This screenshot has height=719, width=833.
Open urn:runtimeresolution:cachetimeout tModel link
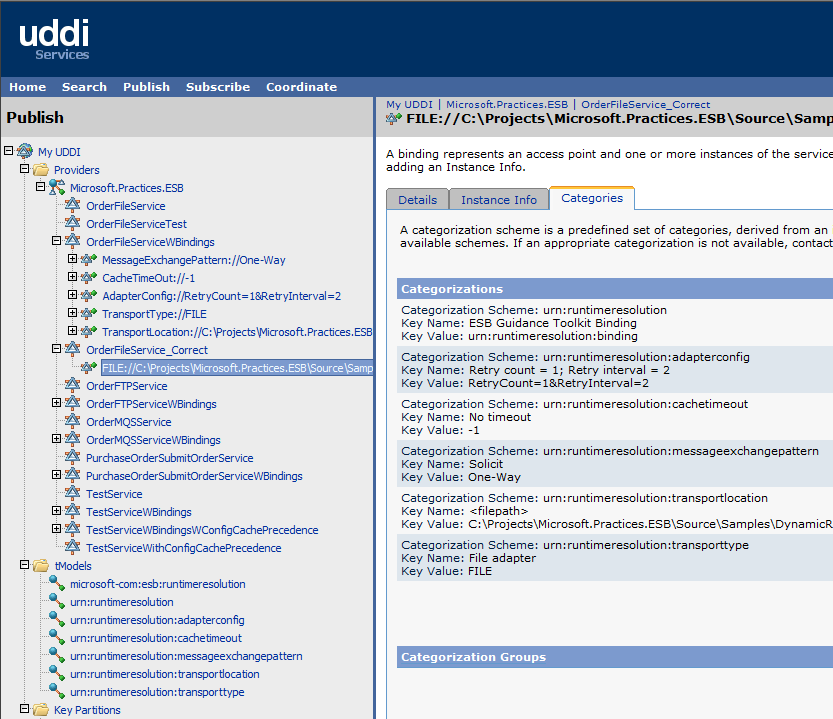[156, 638]
